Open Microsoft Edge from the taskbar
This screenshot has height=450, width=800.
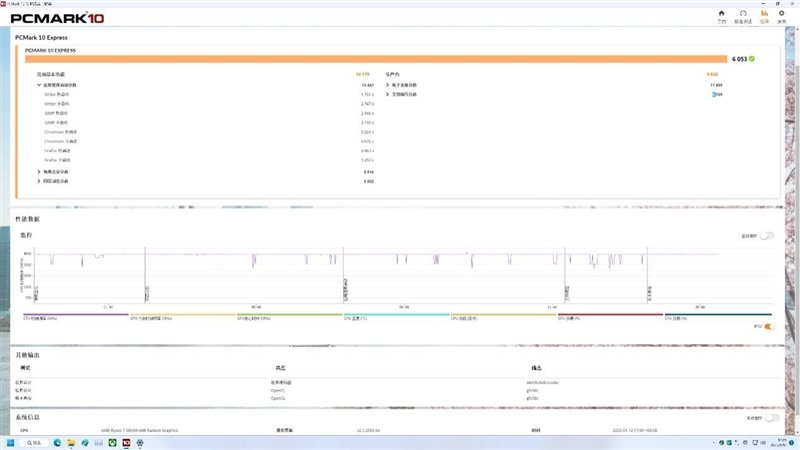57,443
